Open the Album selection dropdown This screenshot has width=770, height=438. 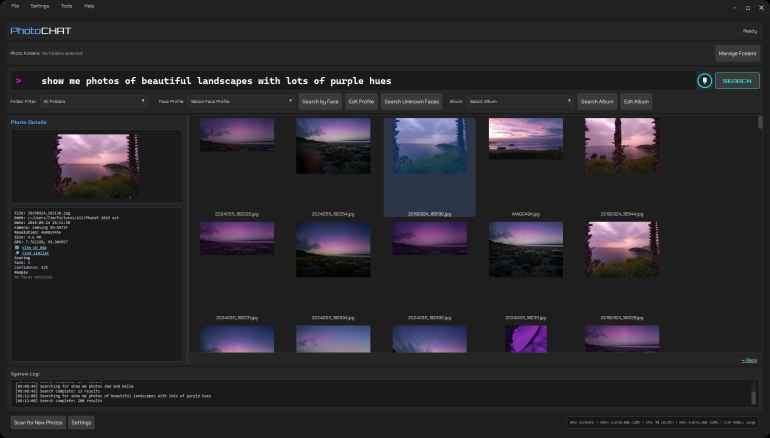click(519, 101)
